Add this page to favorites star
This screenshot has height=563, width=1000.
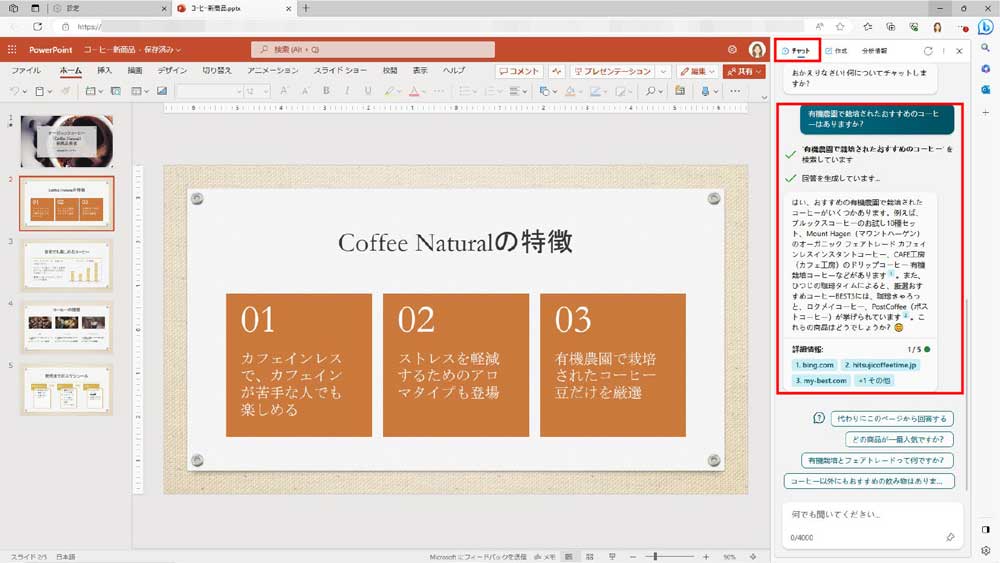click(841, 26)
